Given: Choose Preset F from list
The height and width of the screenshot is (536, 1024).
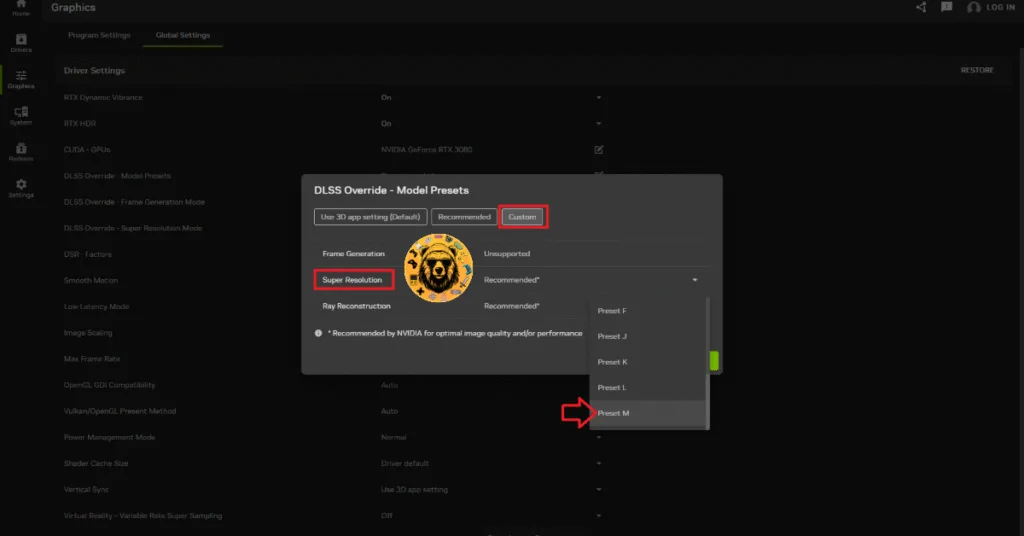Looking at the screenshot, I should click(x=647, y=311).
